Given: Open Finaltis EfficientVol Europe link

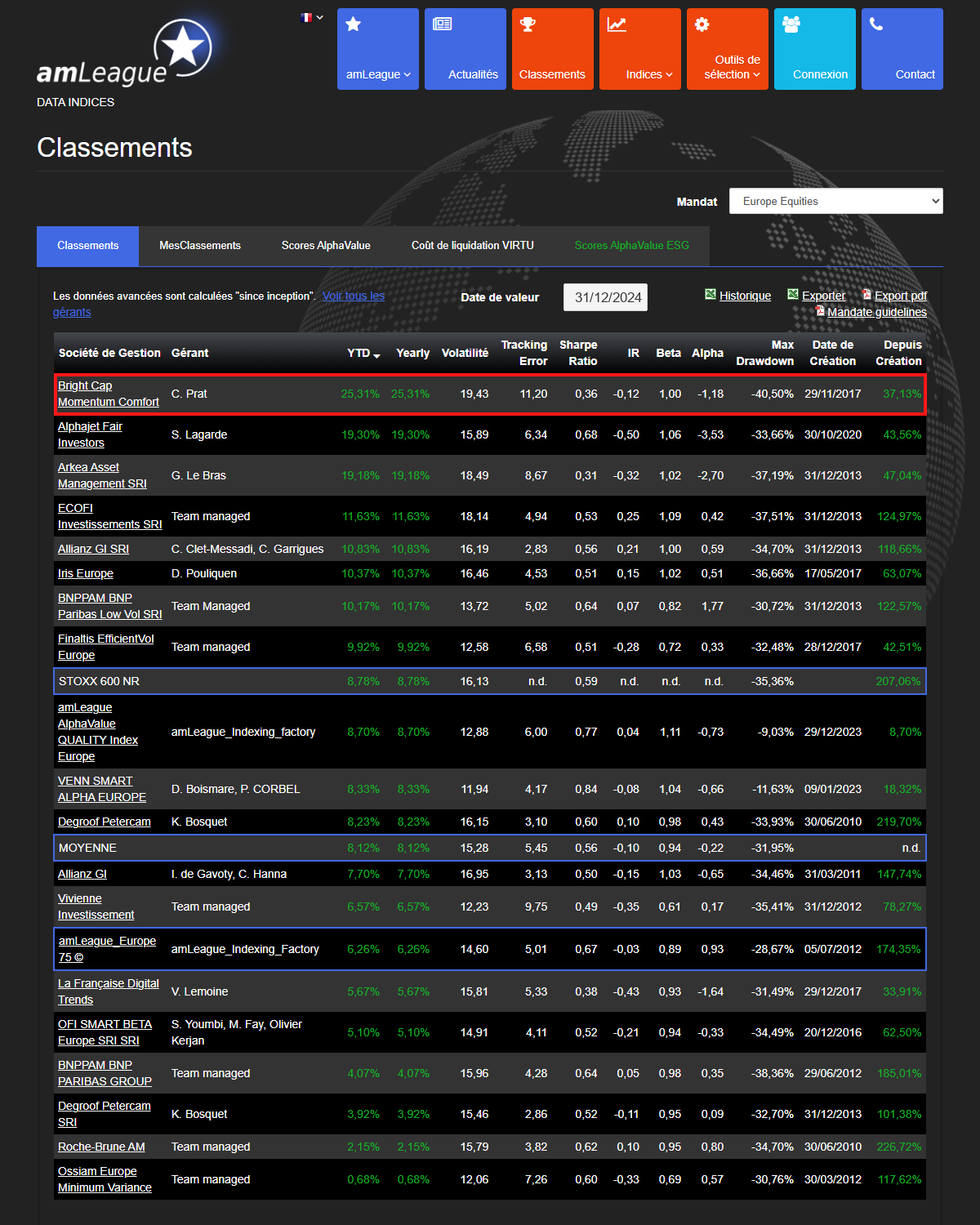Looking at the screenshot, I should tap(106, 647).
